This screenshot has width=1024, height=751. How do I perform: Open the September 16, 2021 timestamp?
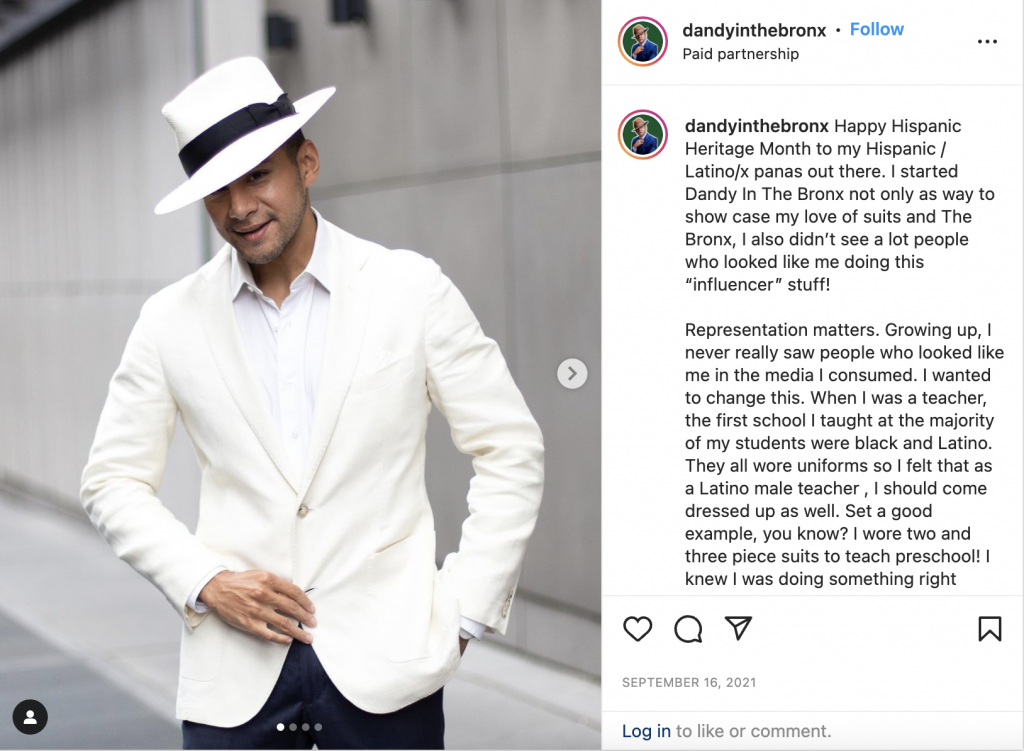pyautogui.click(x=689, y=682)
